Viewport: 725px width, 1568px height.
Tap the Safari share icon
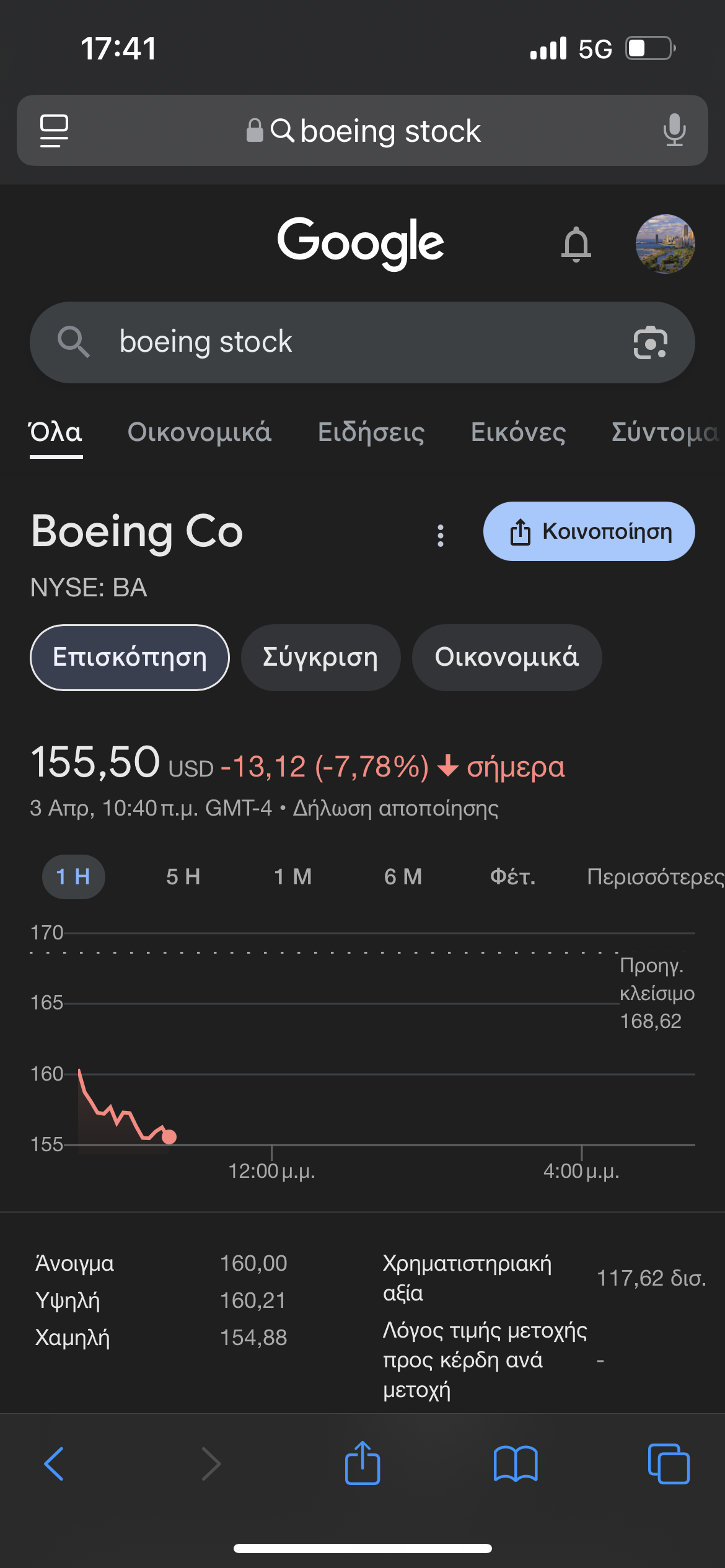click(362, 1464)
